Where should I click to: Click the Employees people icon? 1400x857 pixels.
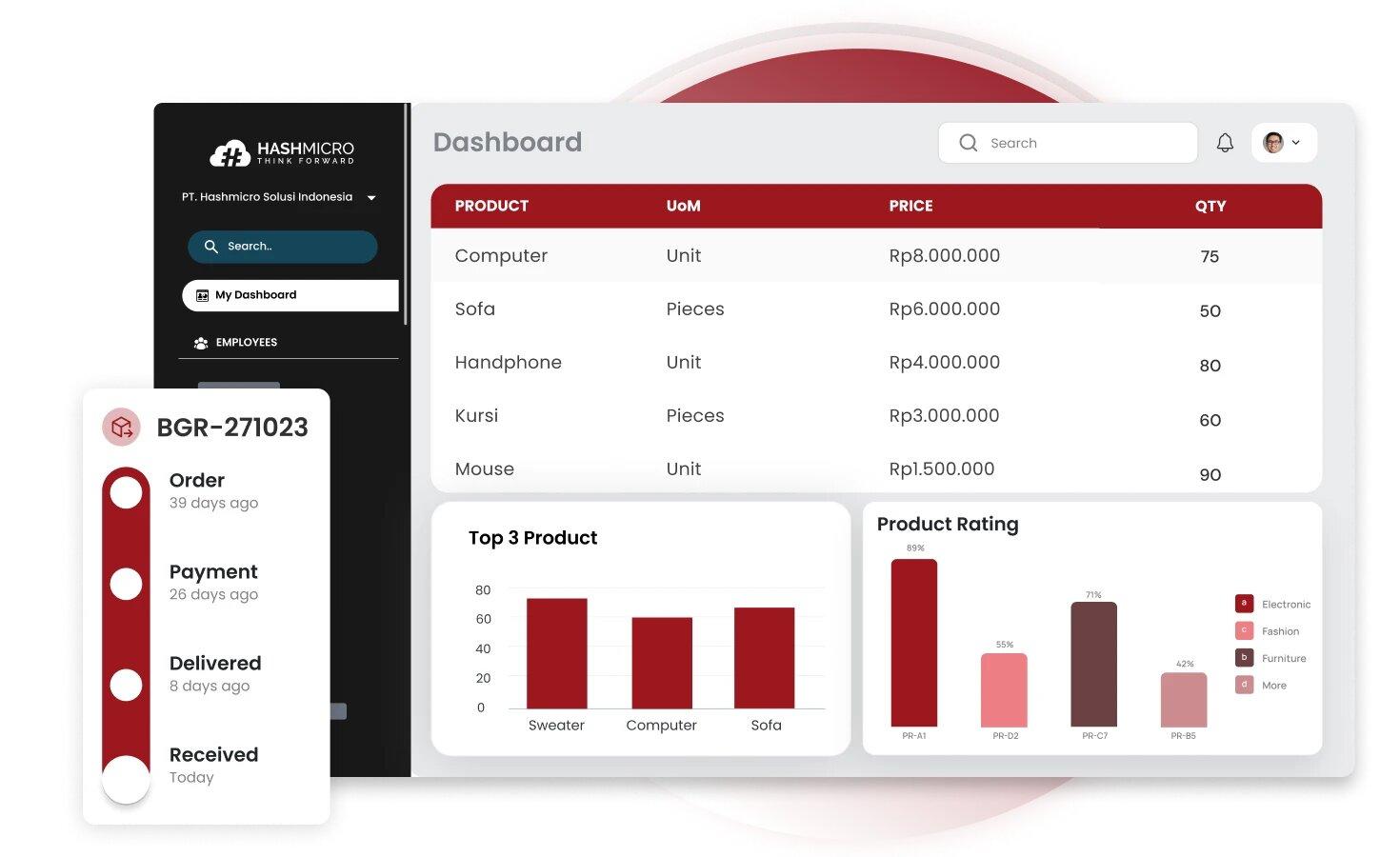click(200, 342)
